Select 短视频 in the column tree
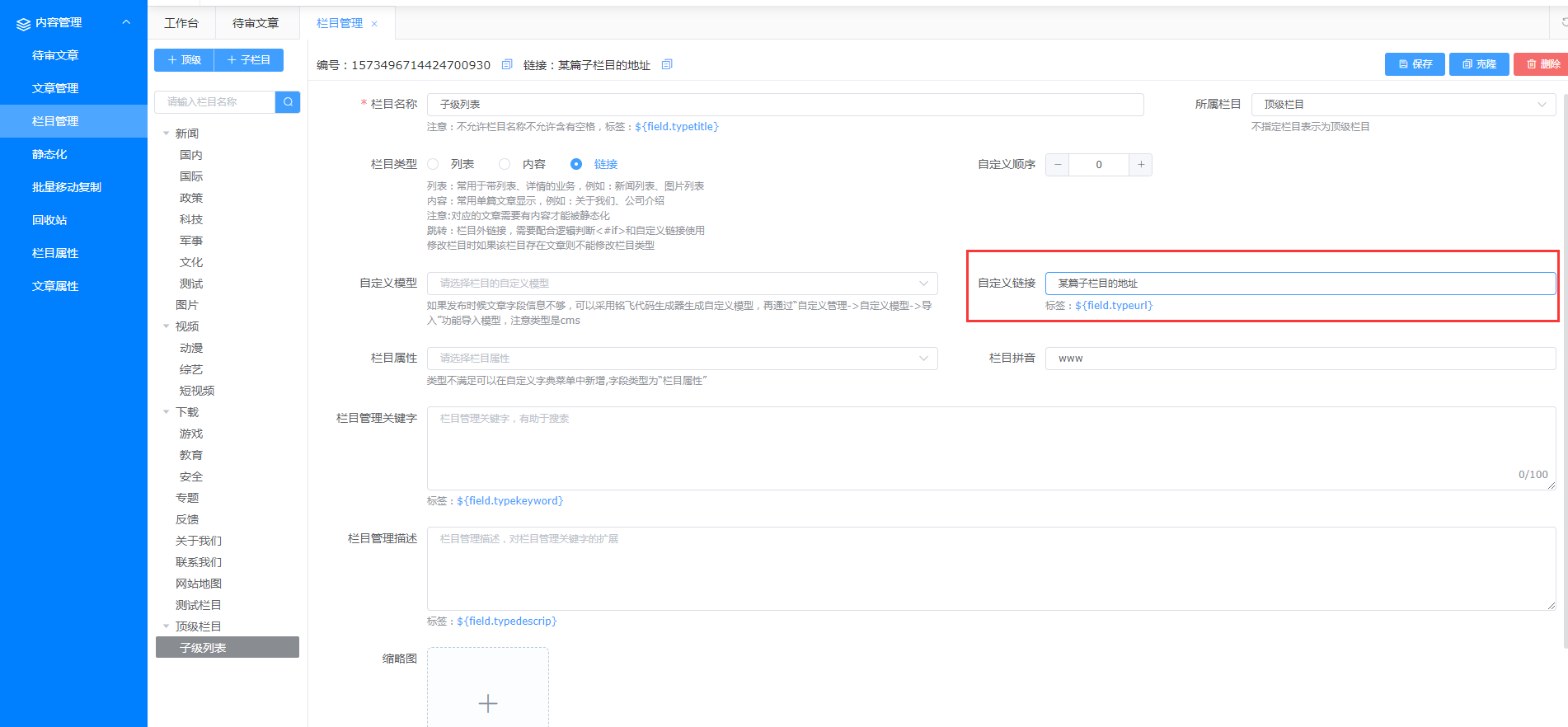1568x727 pixels. pyautogui.click(x=197, y=391)
